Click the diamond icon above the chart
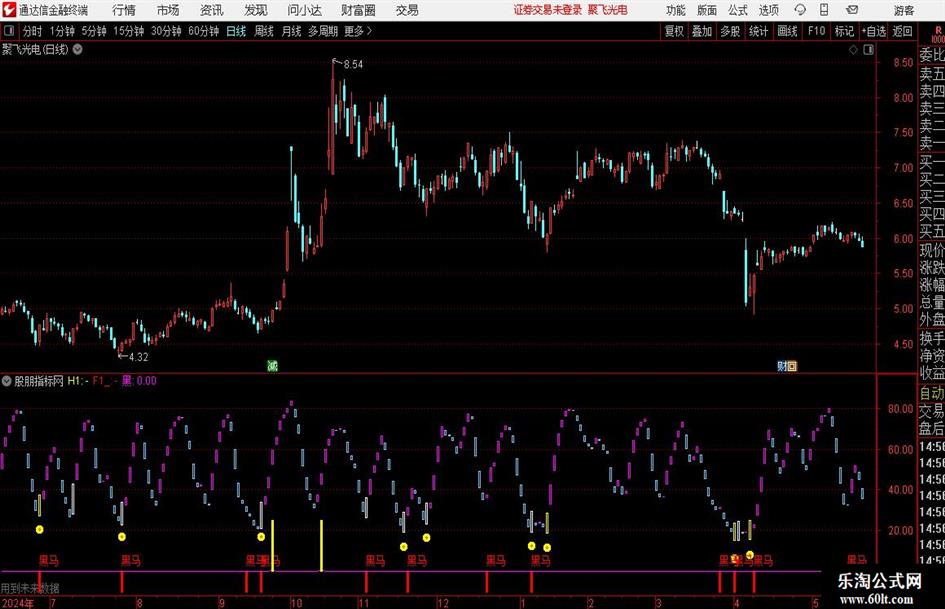The height and width of the screenshot is (609, 945). tap(853, 50)
